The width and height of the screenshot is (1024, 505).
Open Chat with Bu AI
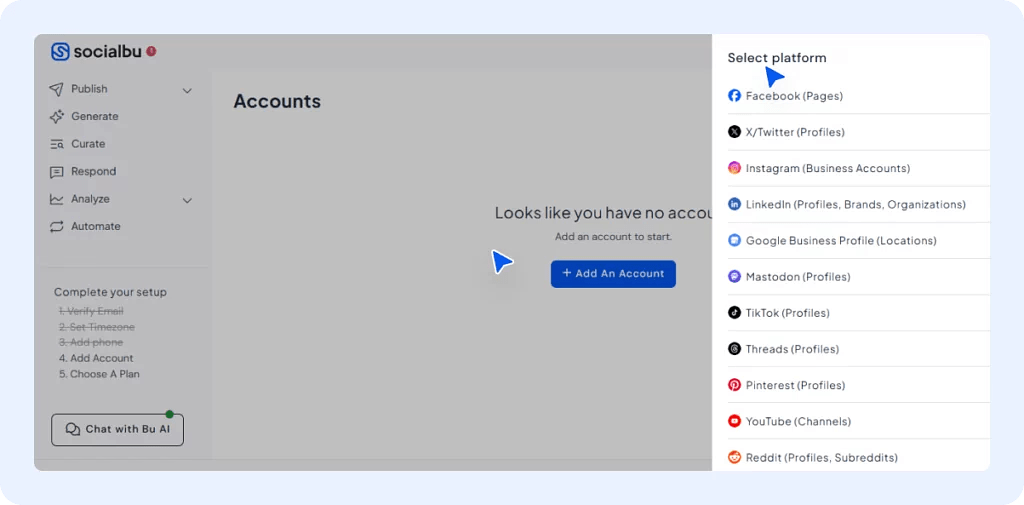[117, 429]
